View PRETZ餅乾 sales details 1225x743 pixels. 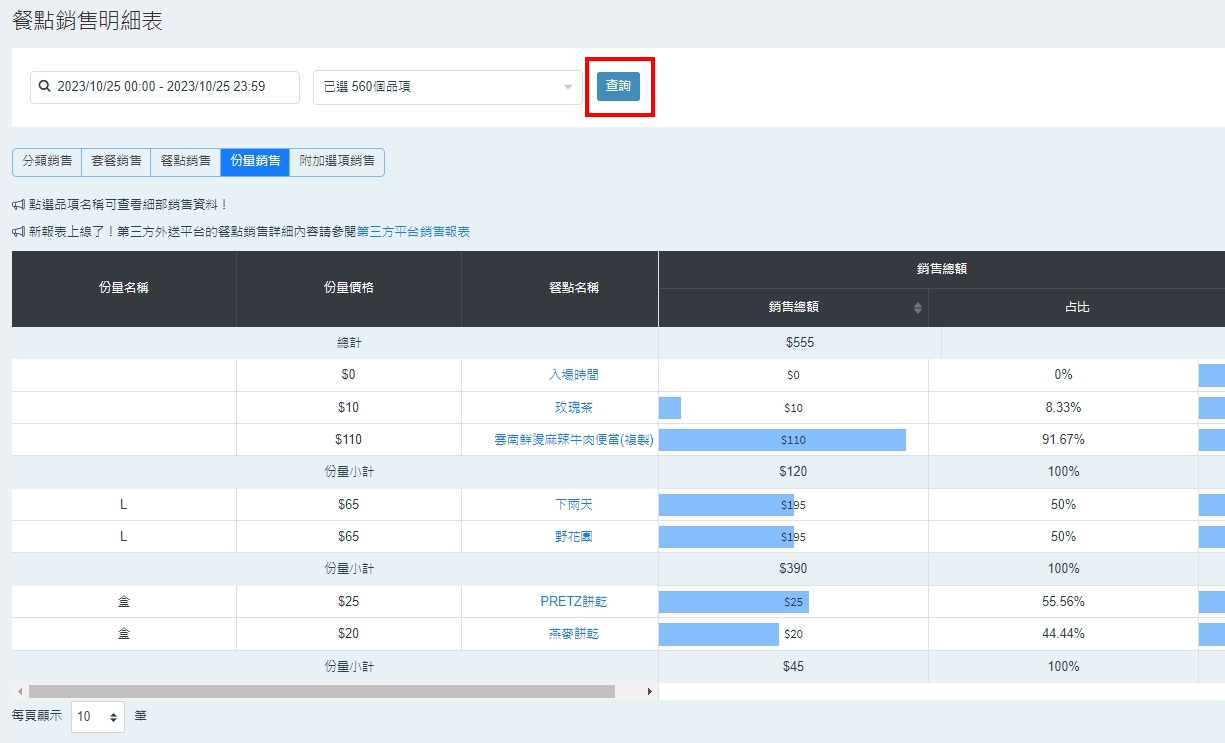pyautogui.click(x=574, y=602)
